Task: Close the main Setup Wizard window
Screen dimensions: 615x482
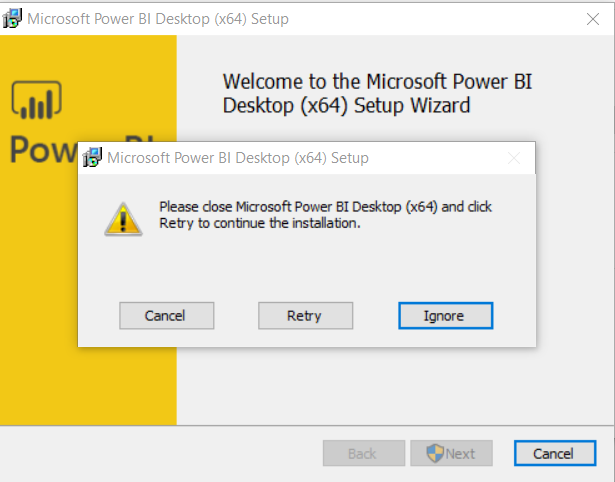Action: pyautogui.click(x=593, y=19)
